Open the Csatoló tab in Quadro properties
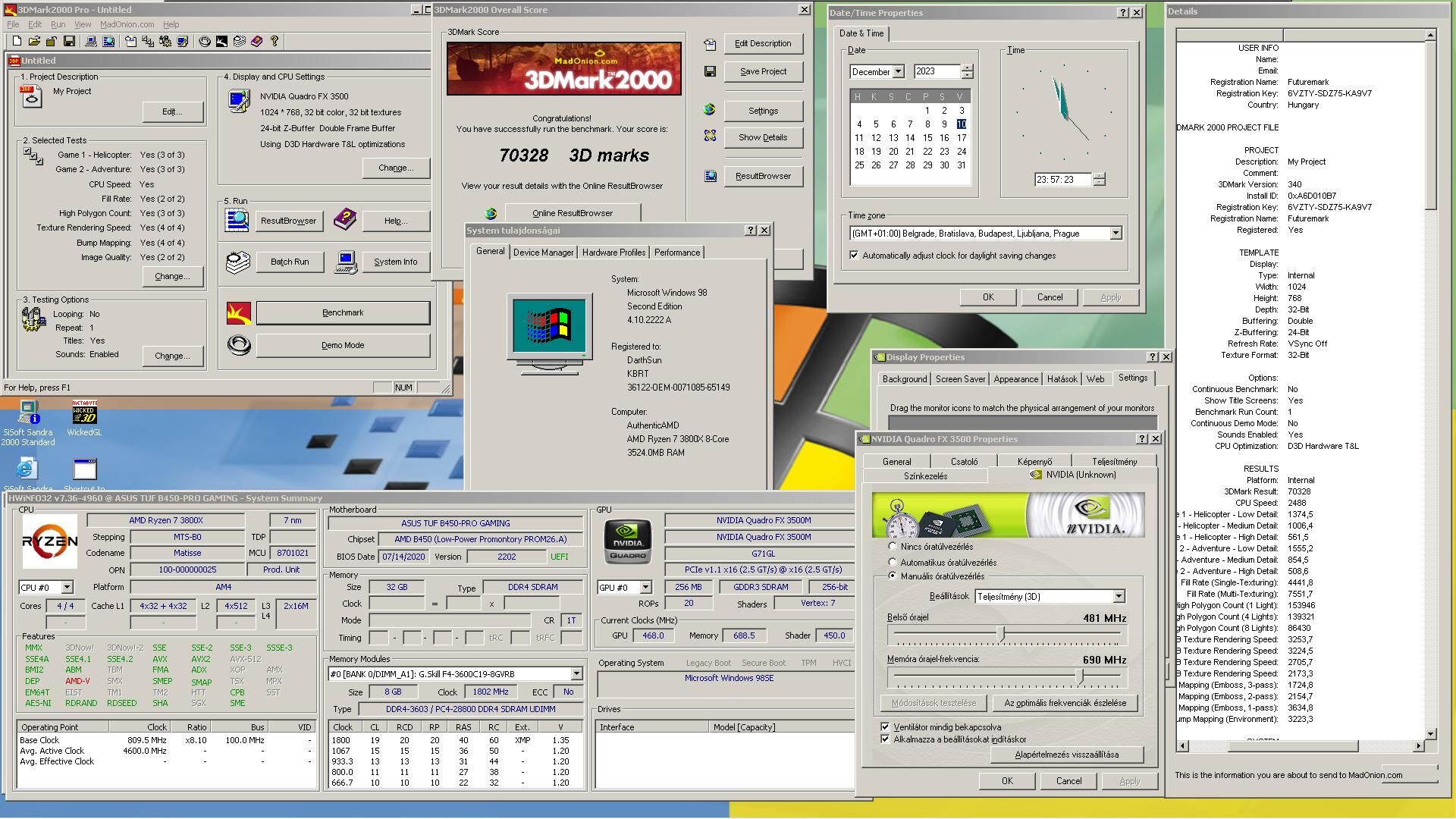Image resolution: width=1456 pixels, height=819 pixels. [964, 461]
